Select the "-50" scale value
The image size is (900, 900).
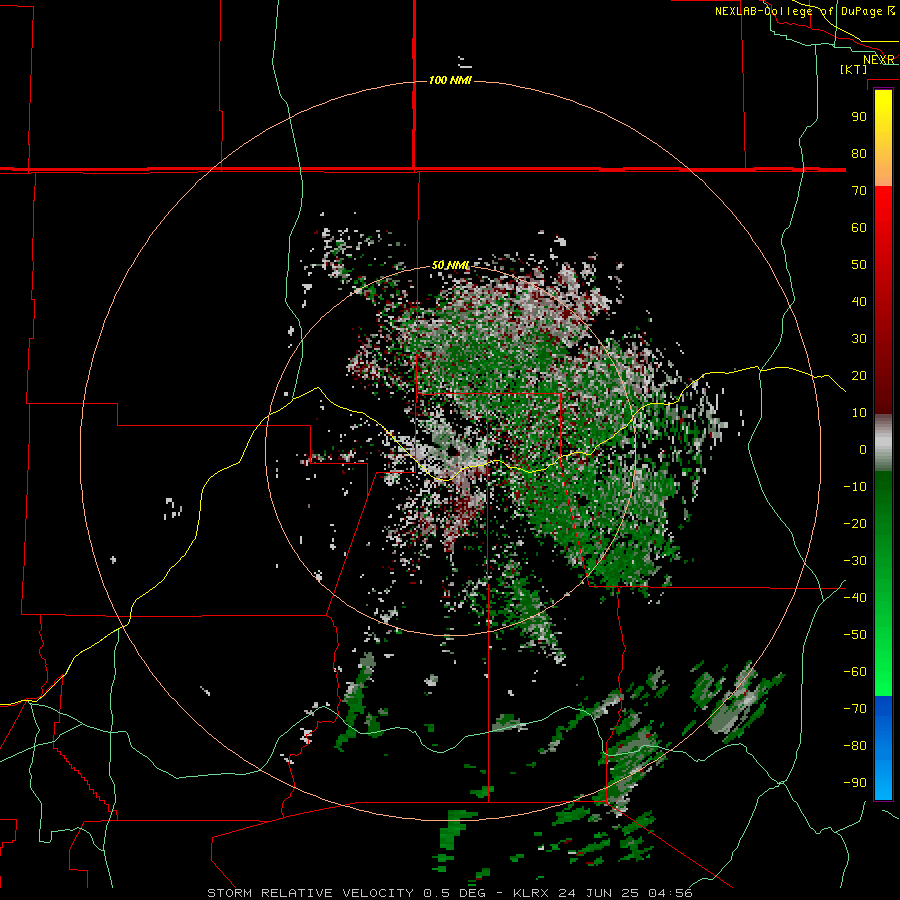[855, 635]
